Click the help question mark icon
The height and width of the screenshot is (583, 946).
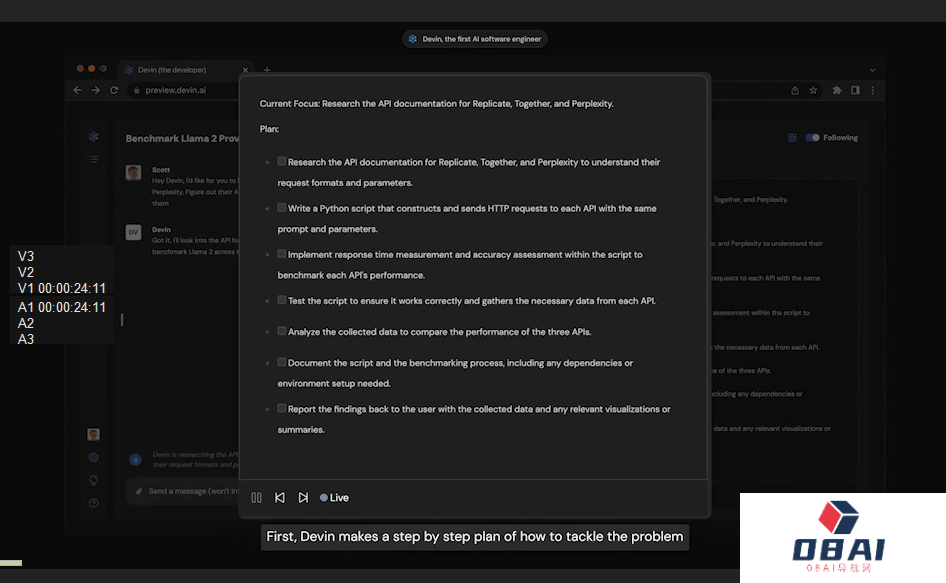93,503
